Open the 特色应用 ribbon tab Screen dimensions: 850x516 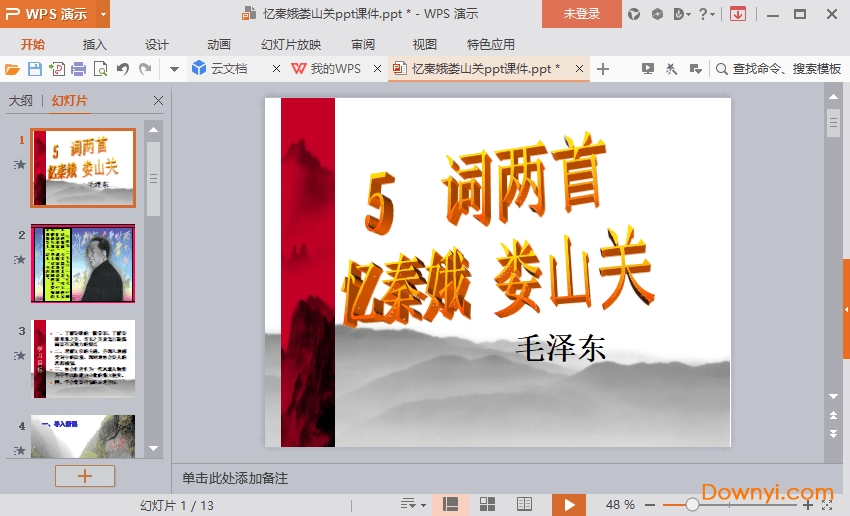491,44
